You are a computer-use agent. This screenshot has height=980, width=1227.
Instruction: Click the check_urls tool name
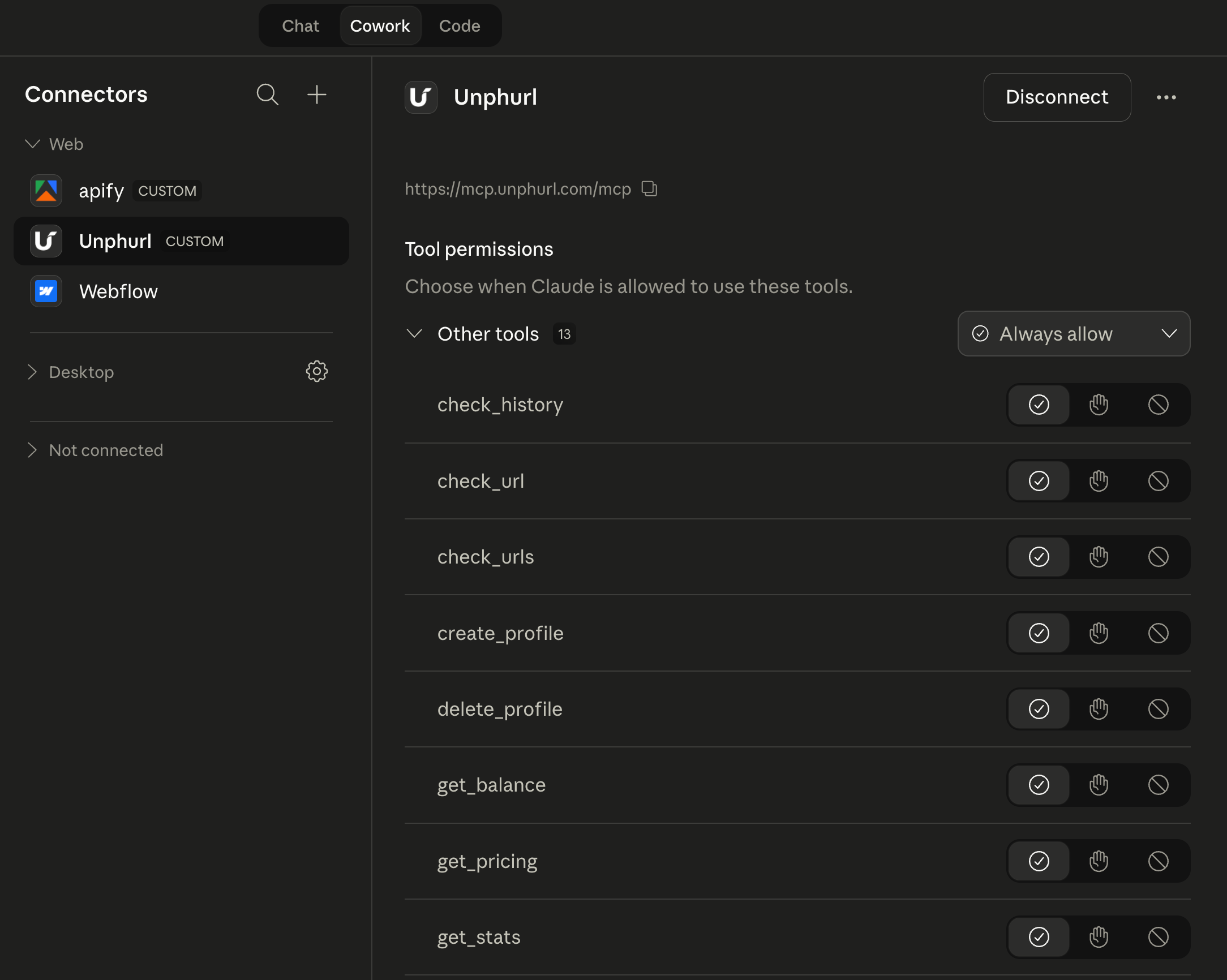click(486, 557)
